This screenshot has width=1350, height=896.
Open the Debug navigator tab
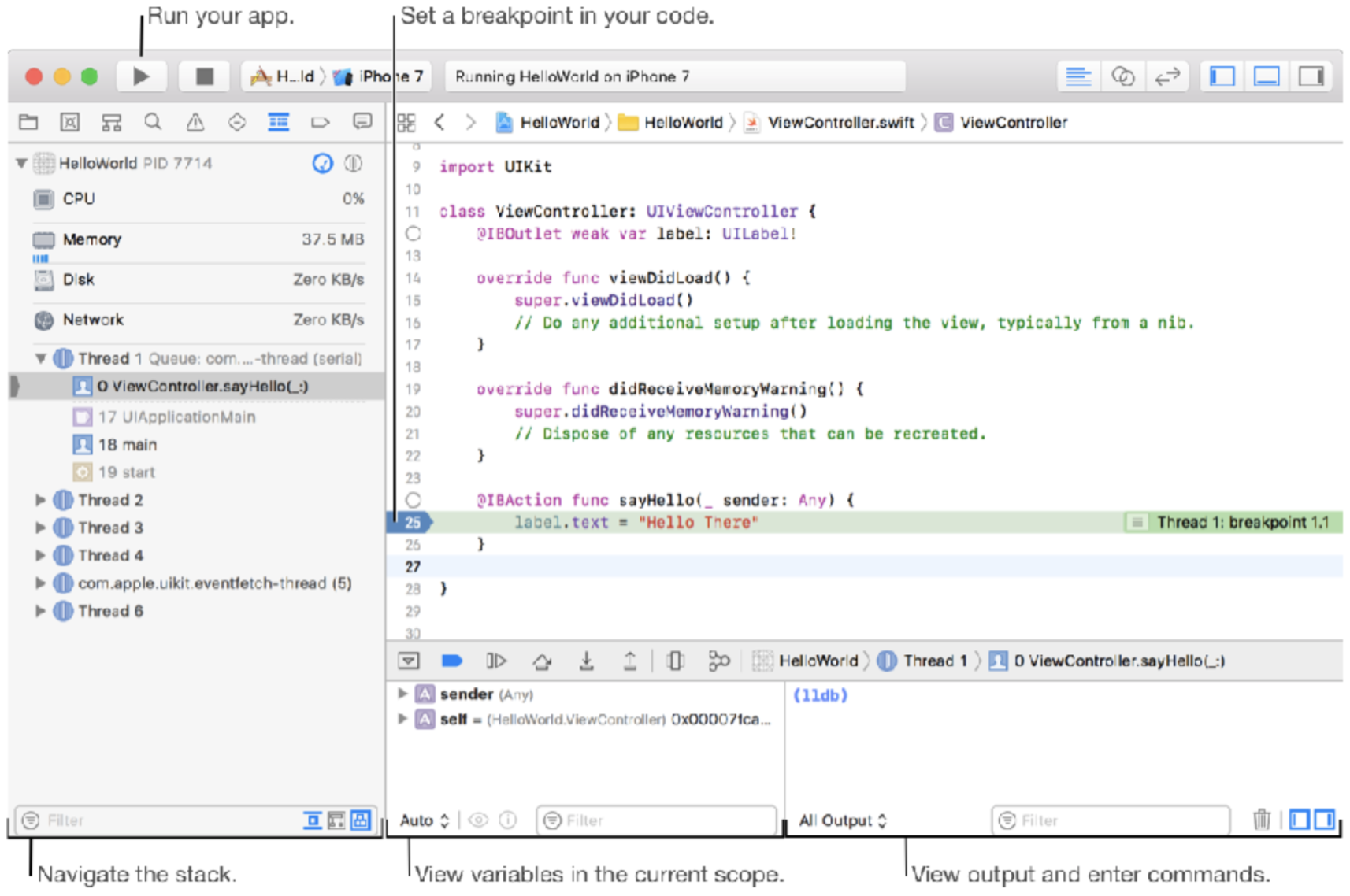coord(278,122)
